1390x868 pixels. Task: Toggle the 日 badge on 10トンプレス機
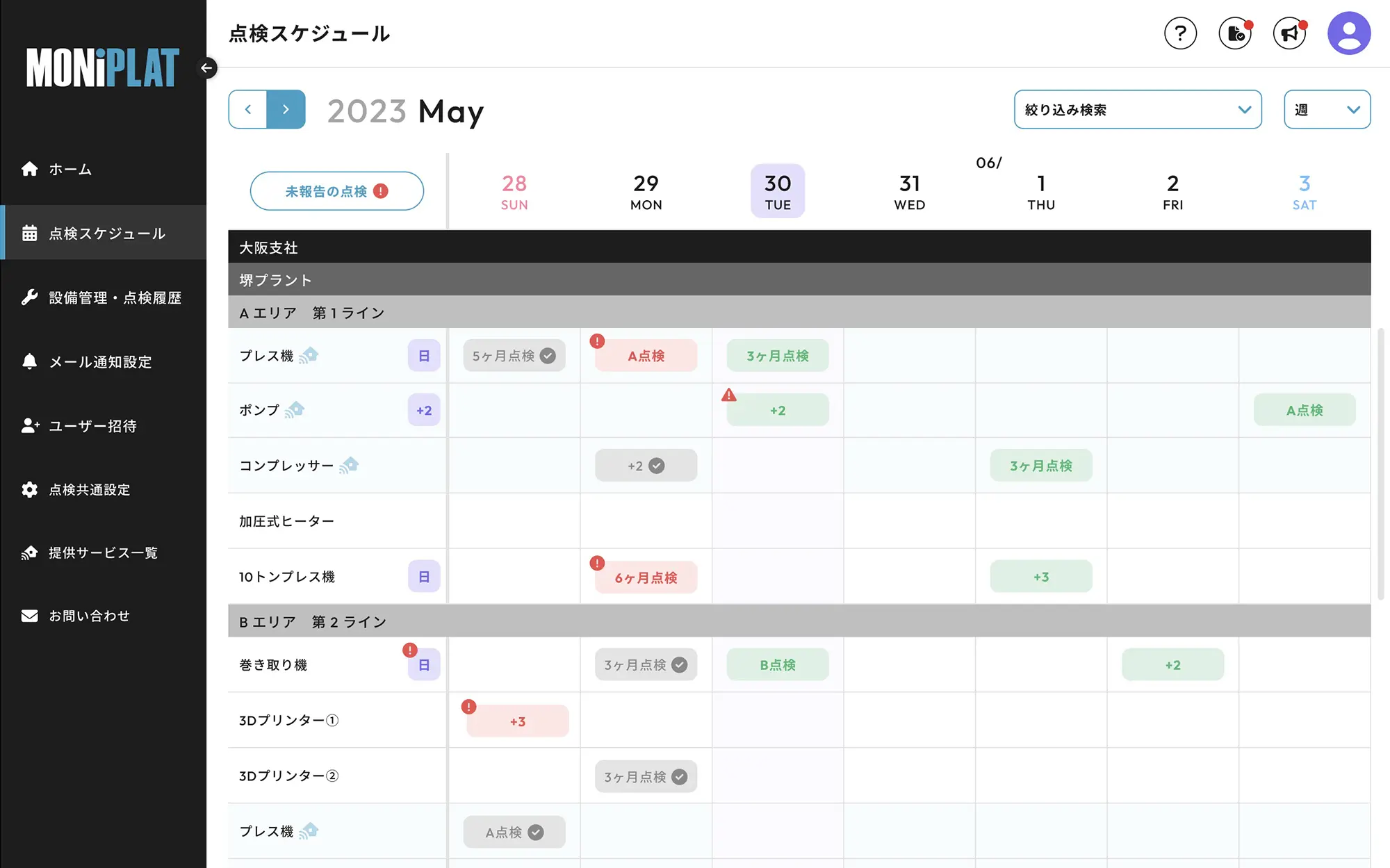423,576
